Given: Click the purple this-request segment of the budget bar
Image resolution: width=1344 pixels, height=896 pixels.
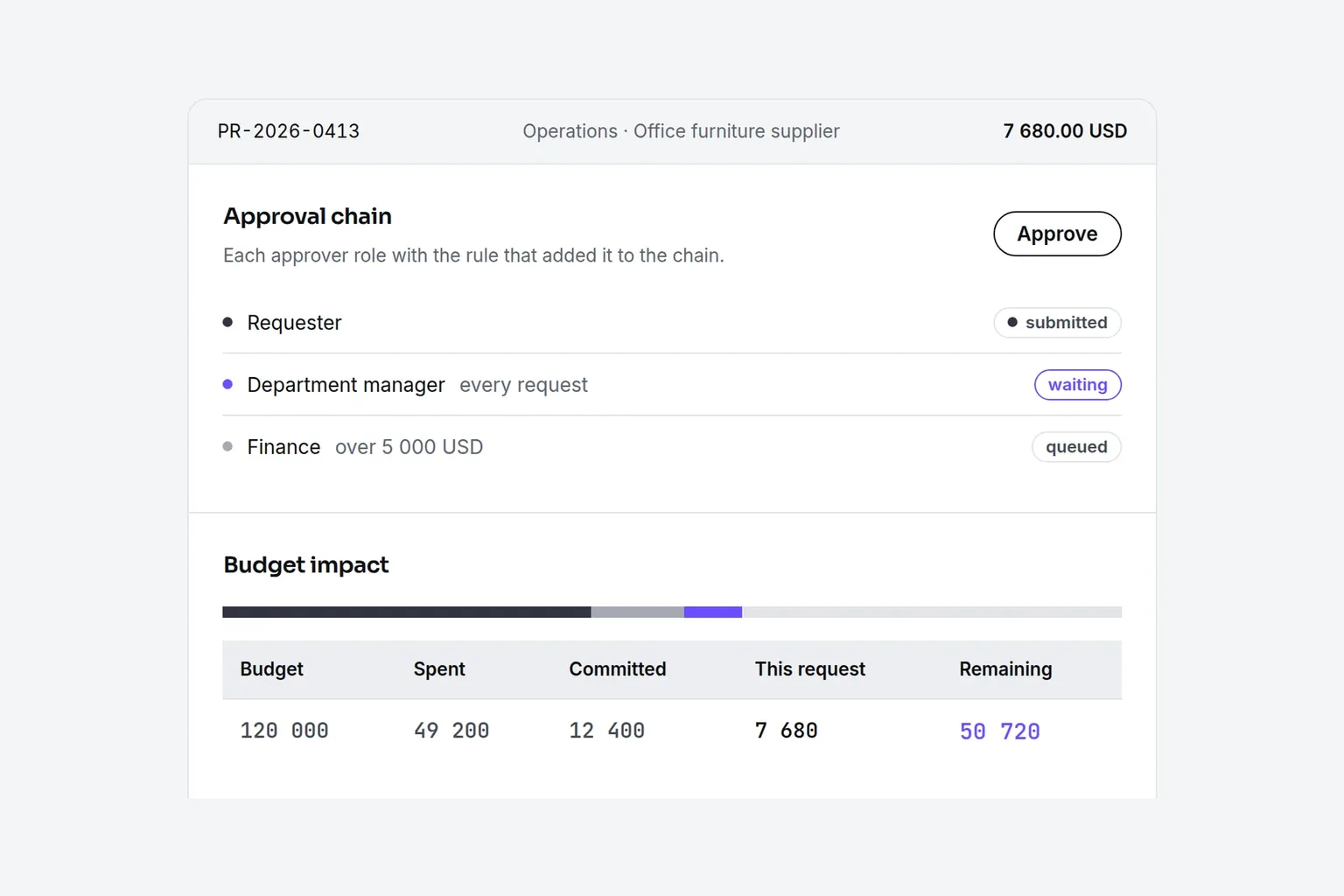Looking at the screenshot, I should click(713, 612).
